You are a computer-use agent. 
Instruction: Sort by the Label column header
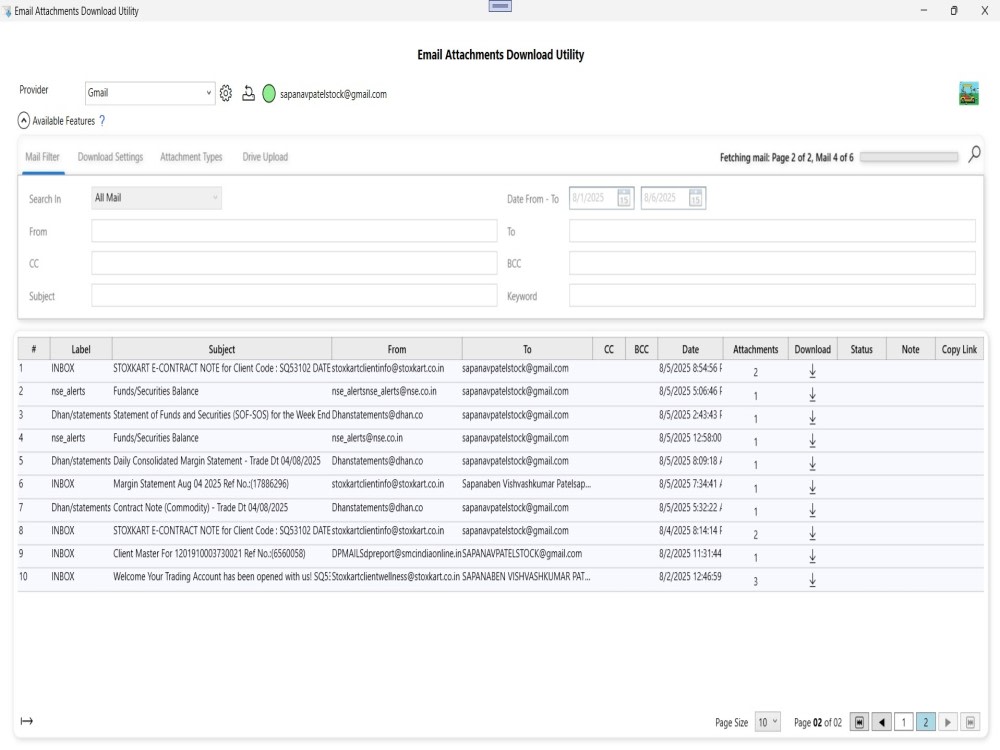(81, 349)
